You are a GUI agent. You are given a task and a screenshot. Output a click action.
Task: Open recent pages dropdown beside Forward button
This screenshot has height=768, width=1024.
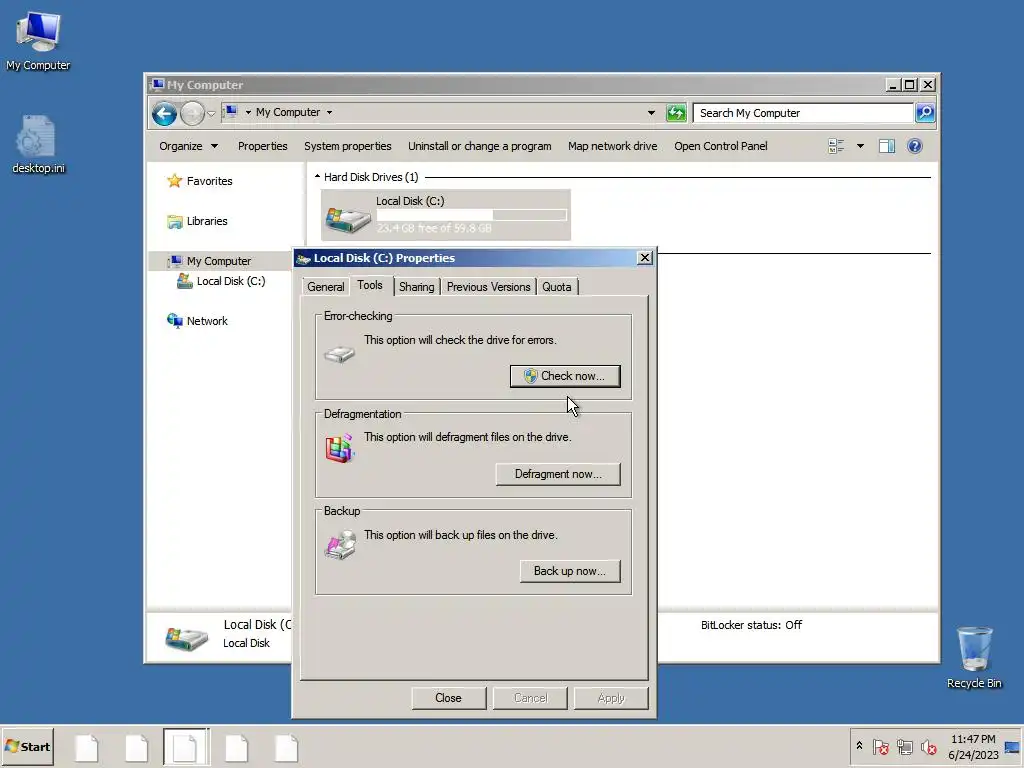[x=211, y=114]
